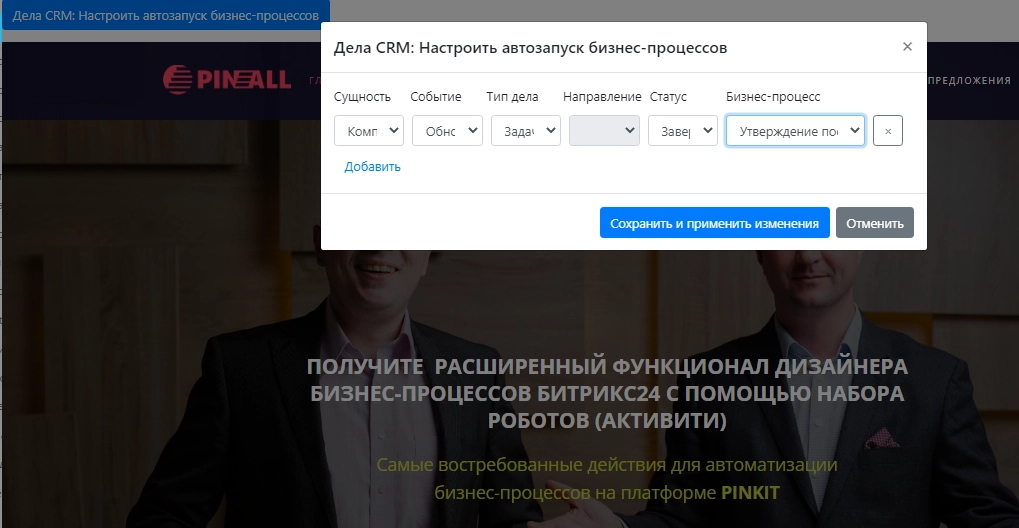Click Сохранить и применить изменения button
Viewport: 1019px width, 528px height.
714,223
